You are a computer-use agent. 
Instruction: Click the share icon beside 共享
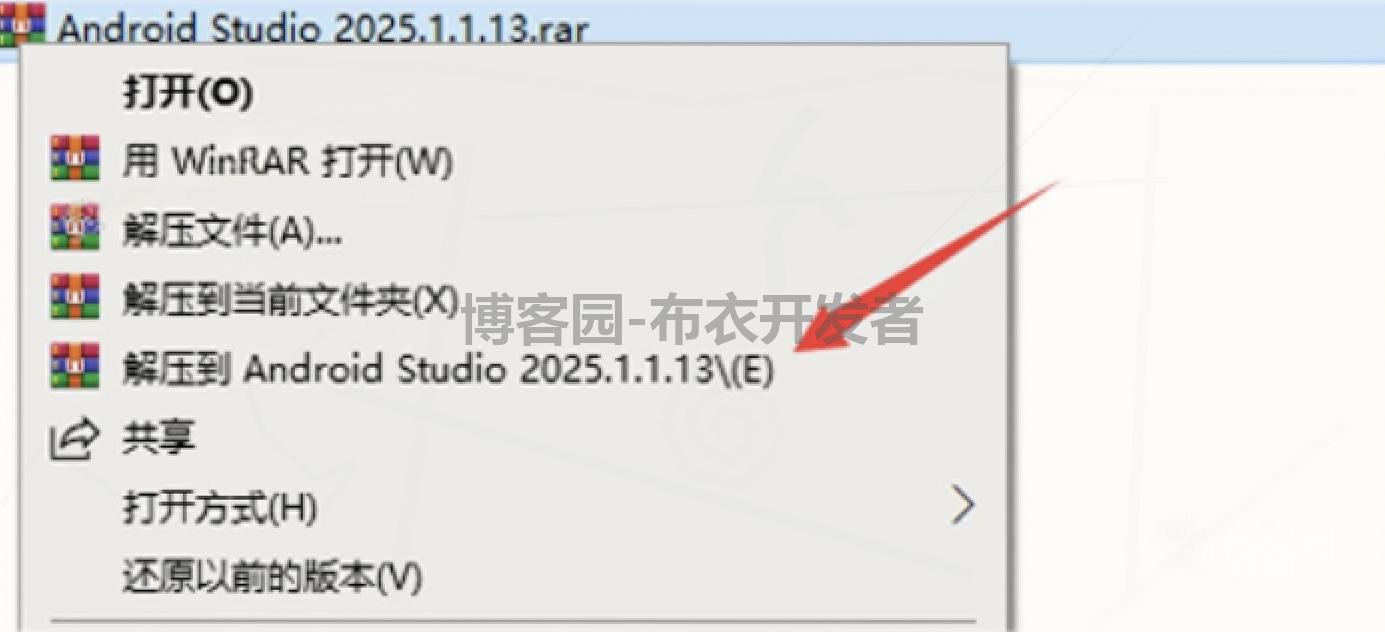click(x=75, y=439)
